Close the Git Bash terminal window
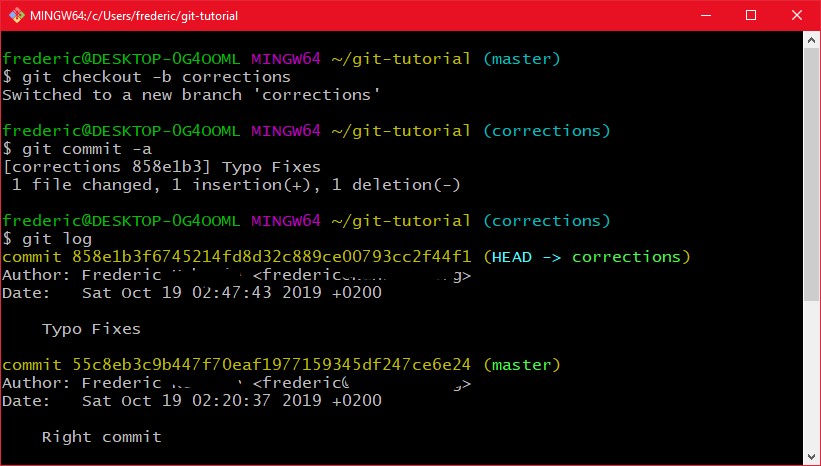This screenshot has width=821, height=466. point(797,15)
